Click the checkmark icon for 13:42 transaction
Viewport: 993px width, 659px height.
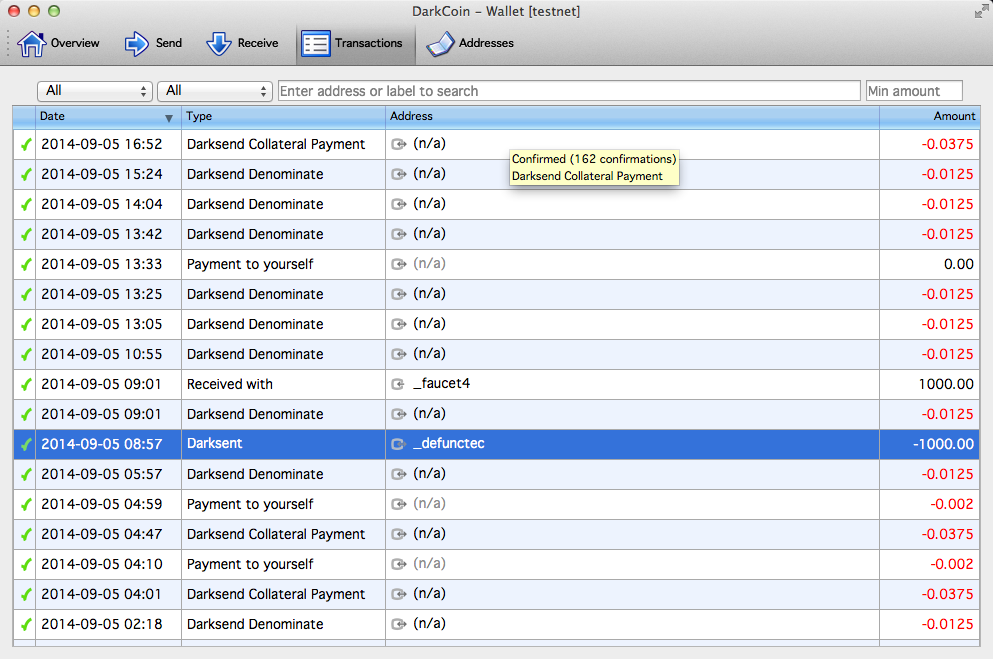point(25,235)
